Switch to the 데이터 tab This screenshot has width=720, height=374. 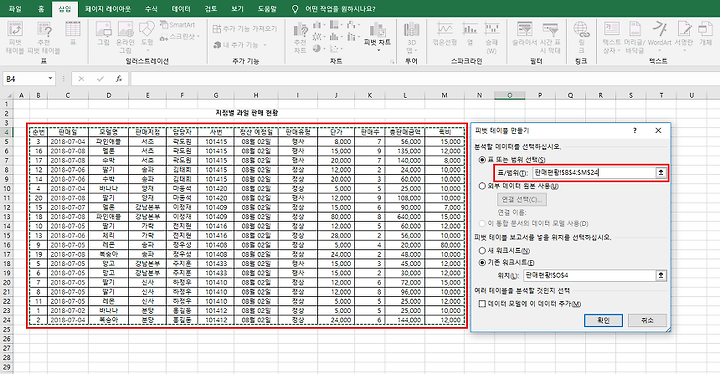(x=181, y=9)
